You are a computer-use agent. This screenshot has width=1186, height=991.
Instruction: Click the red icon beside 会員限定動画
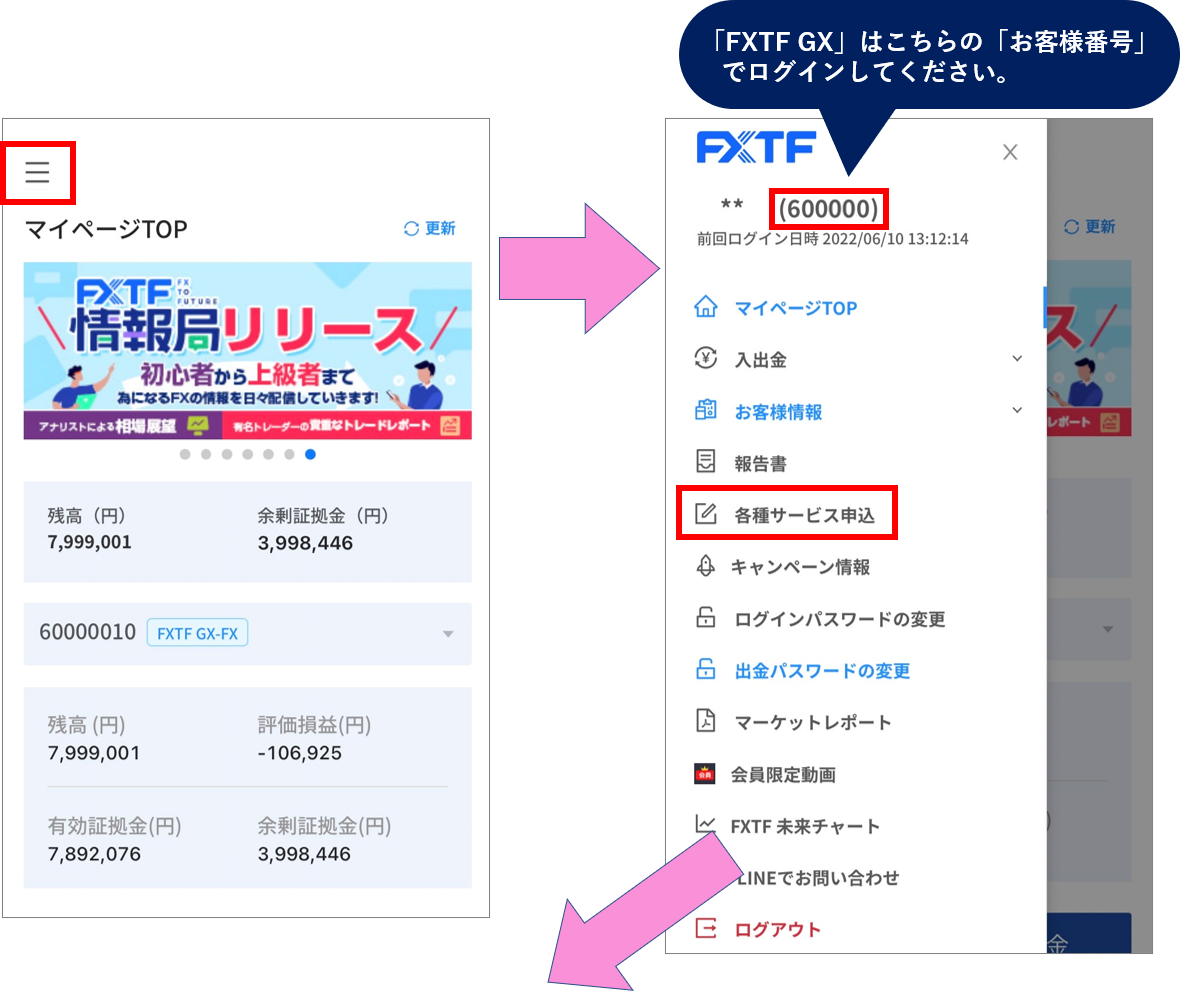click(705, 774)
